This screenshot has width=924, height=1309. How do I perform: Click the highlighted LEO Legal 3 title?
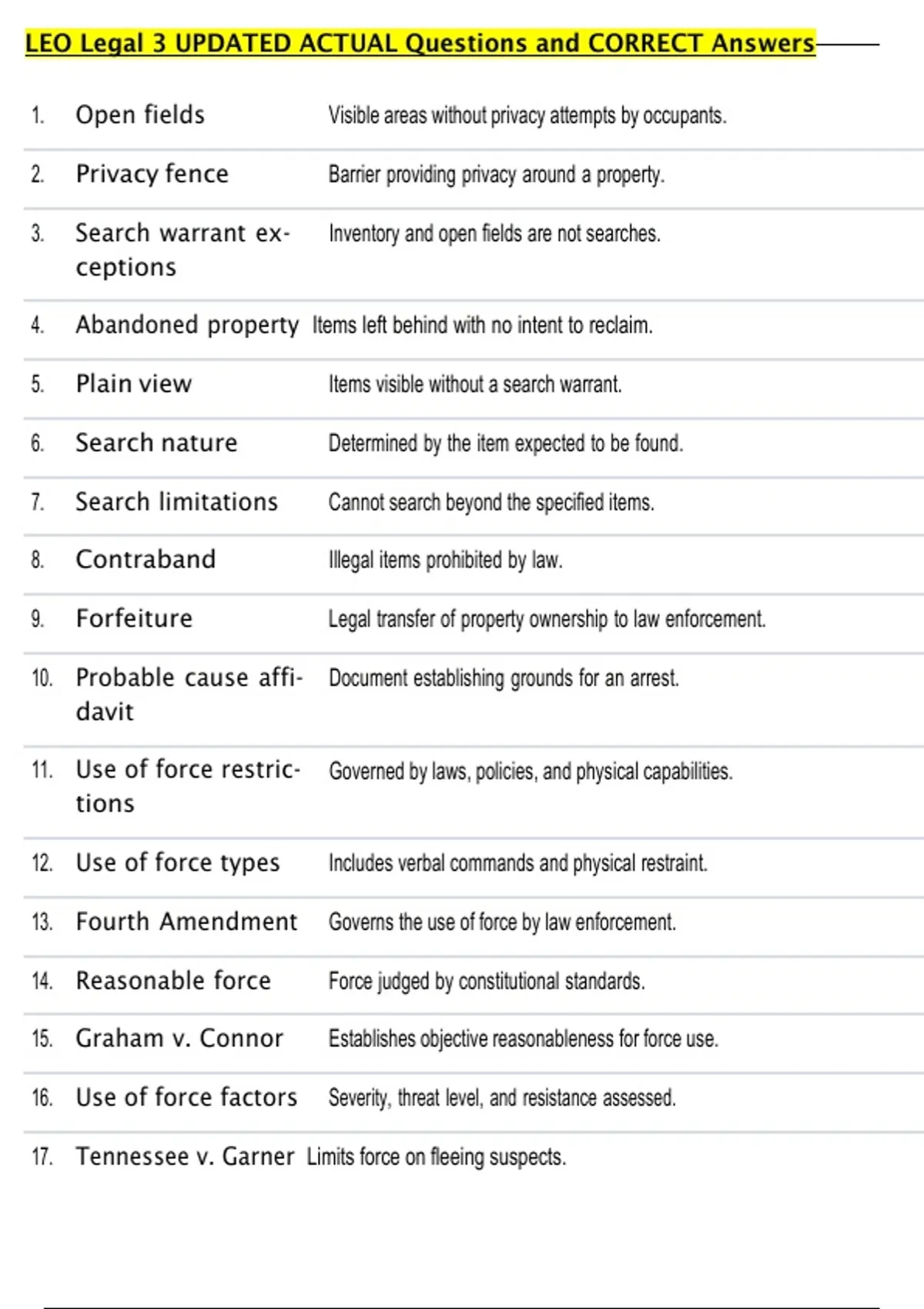tap(420, 43)
